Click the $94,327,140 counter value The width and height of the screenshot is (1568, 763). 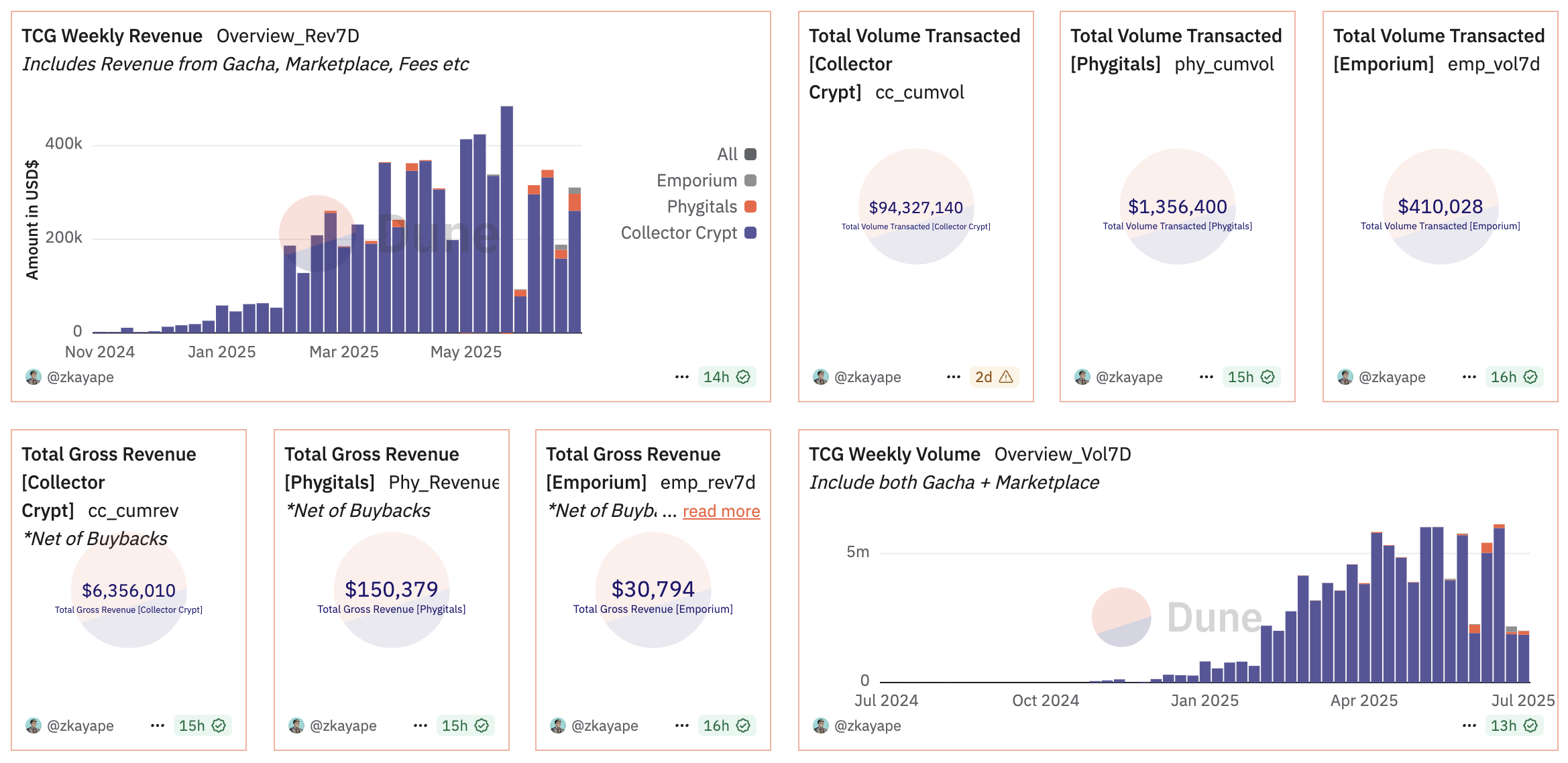(915, 208)
